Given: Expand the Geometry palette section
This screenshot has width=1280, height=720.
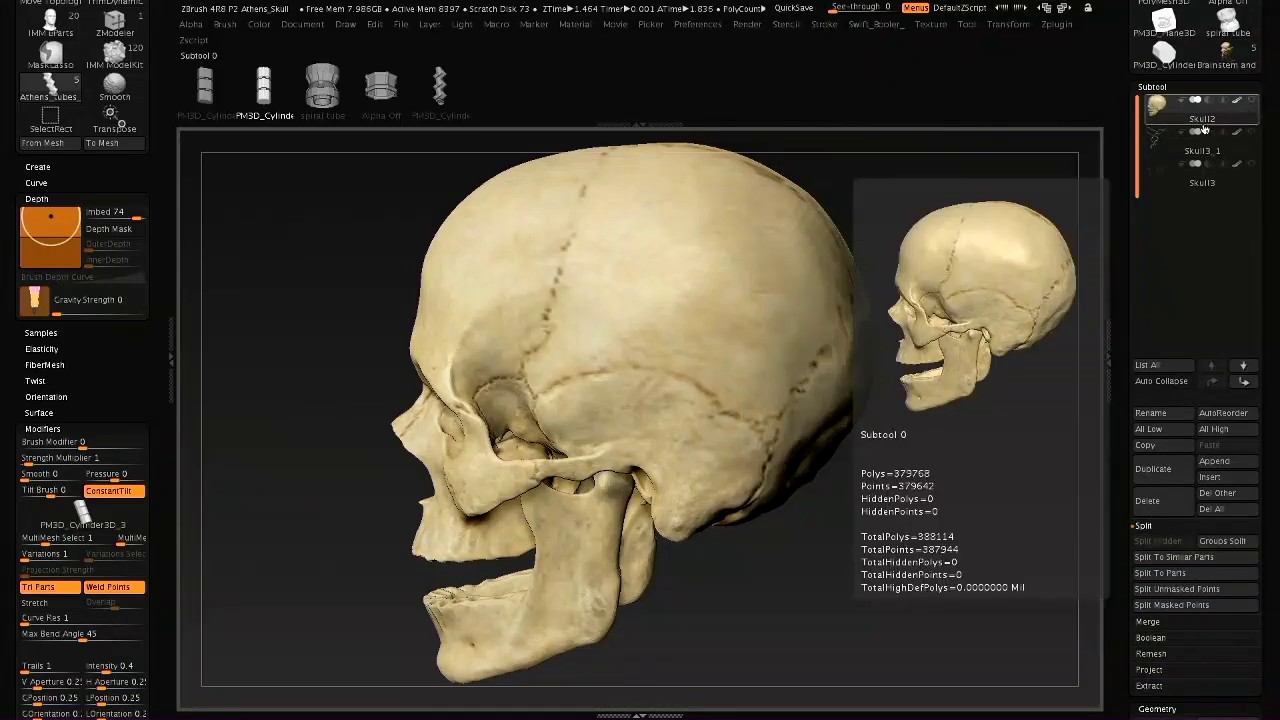Looking at the screenshot, I should coord(1157,710).
